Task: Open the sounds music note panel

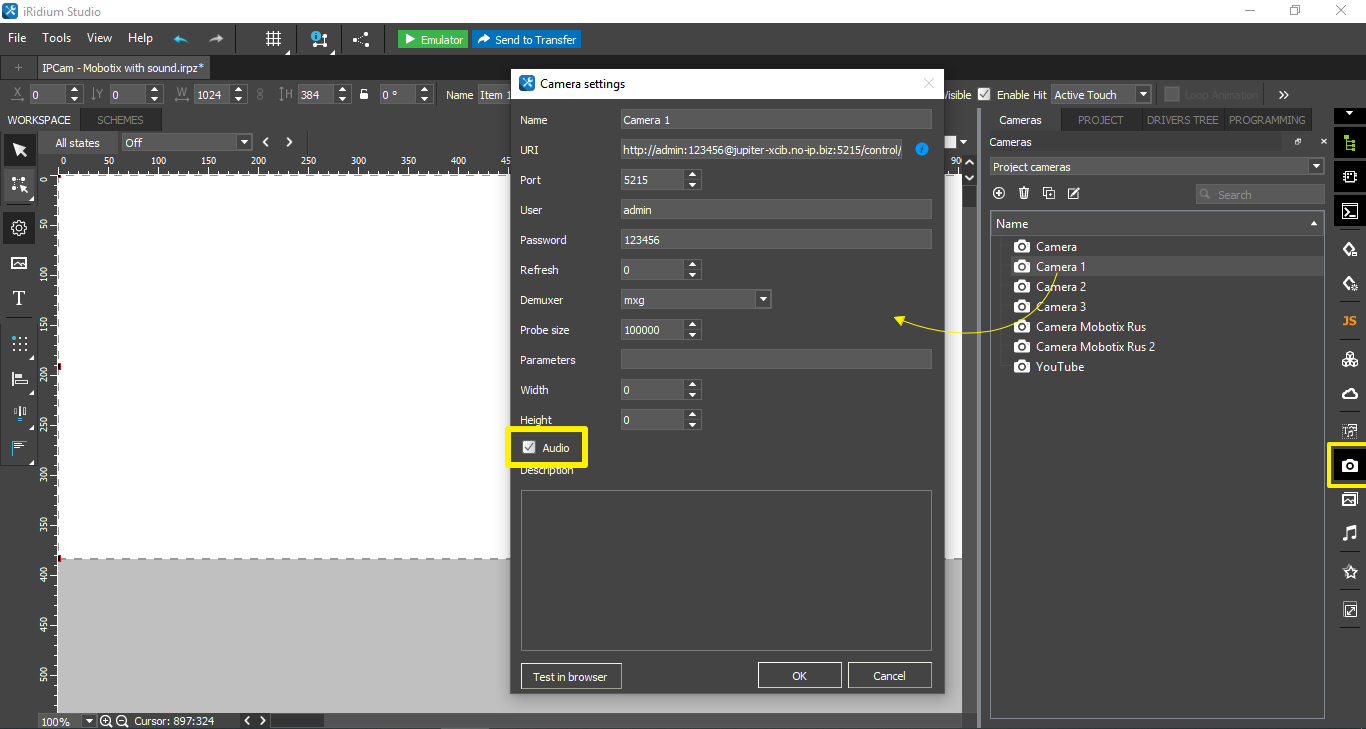Action: pyautogui.click(x=1349, y=534)
